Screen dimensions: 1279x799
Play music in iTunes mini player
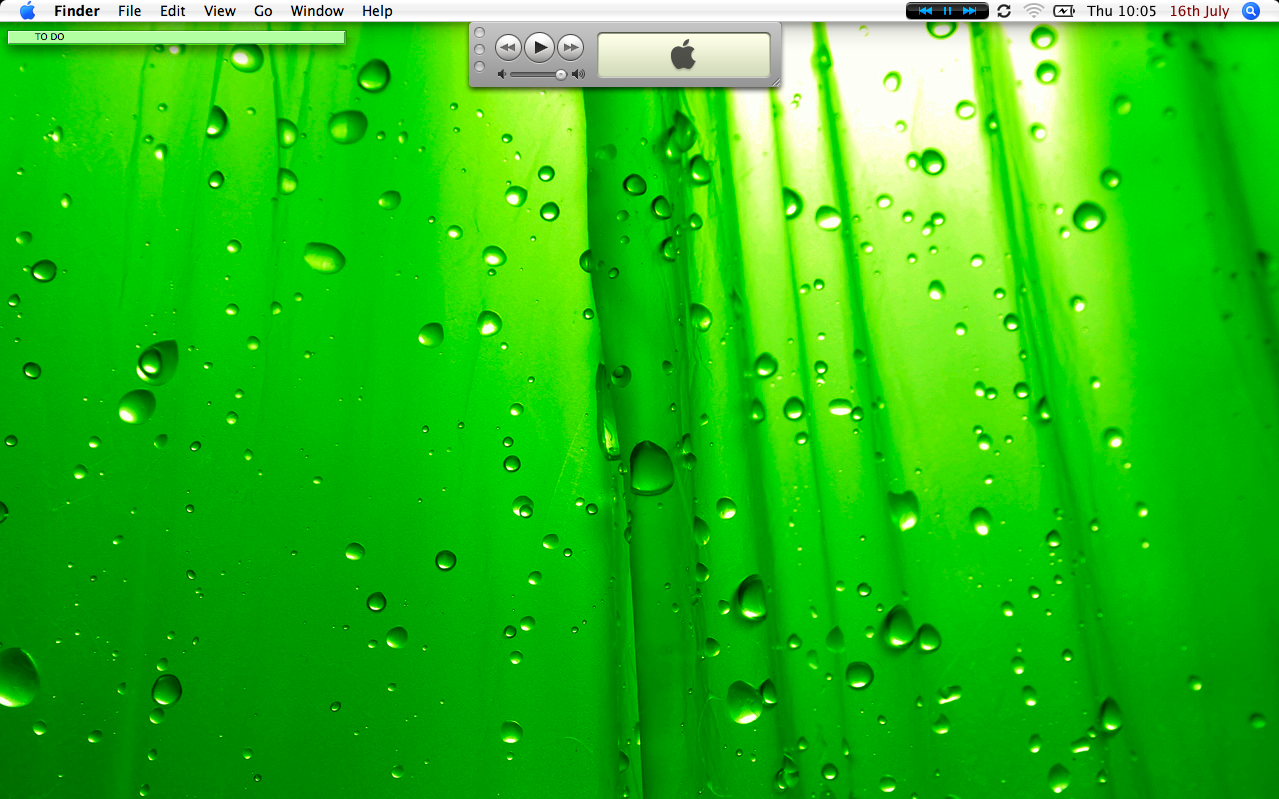(539, 47)
